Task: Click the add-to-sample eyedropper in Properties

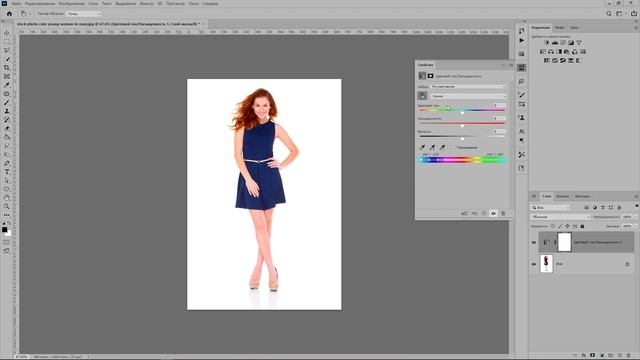Action: [x=432, y=147]
